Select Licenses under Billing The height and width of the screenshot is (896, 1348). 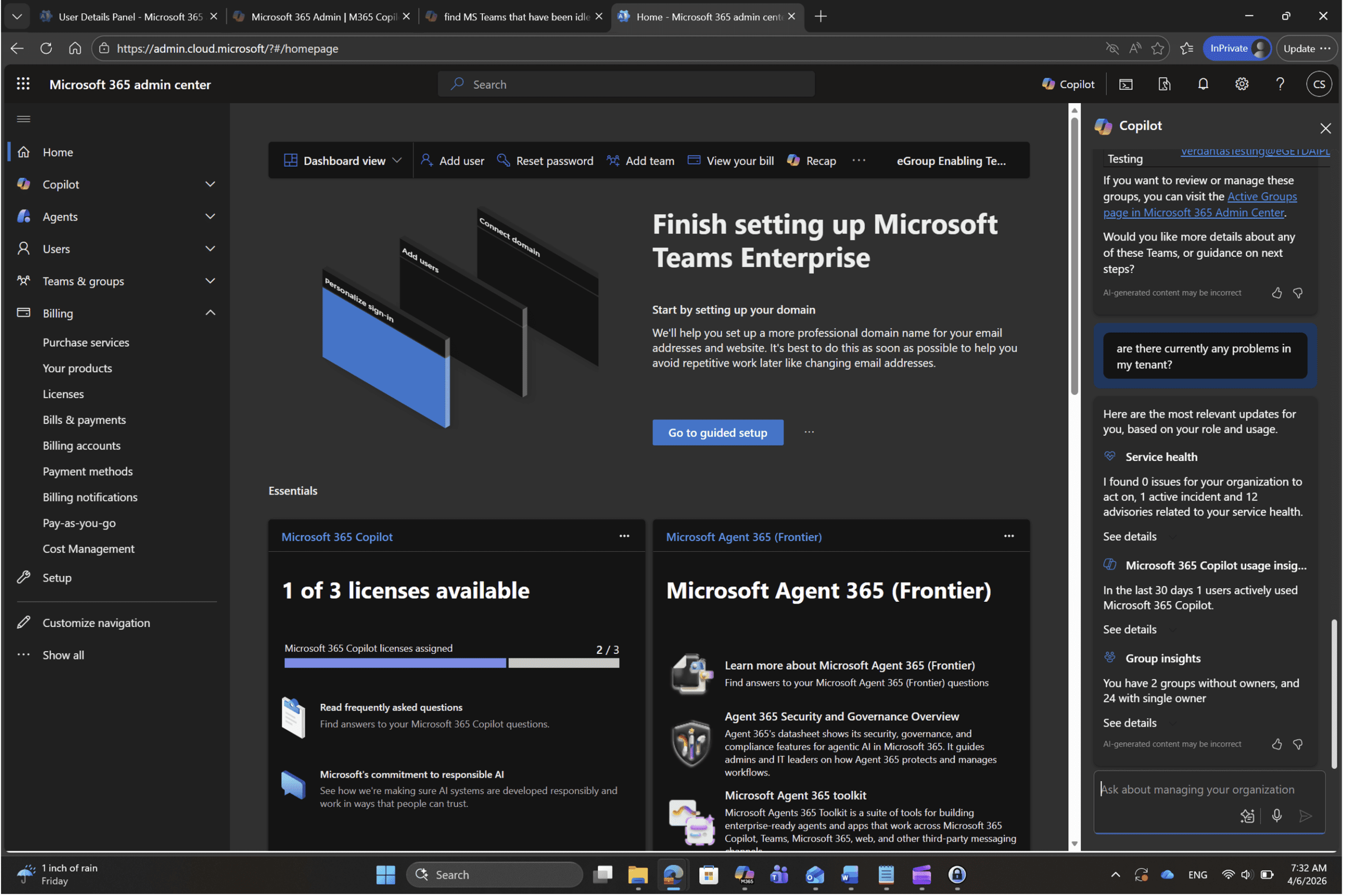[63, 394]
